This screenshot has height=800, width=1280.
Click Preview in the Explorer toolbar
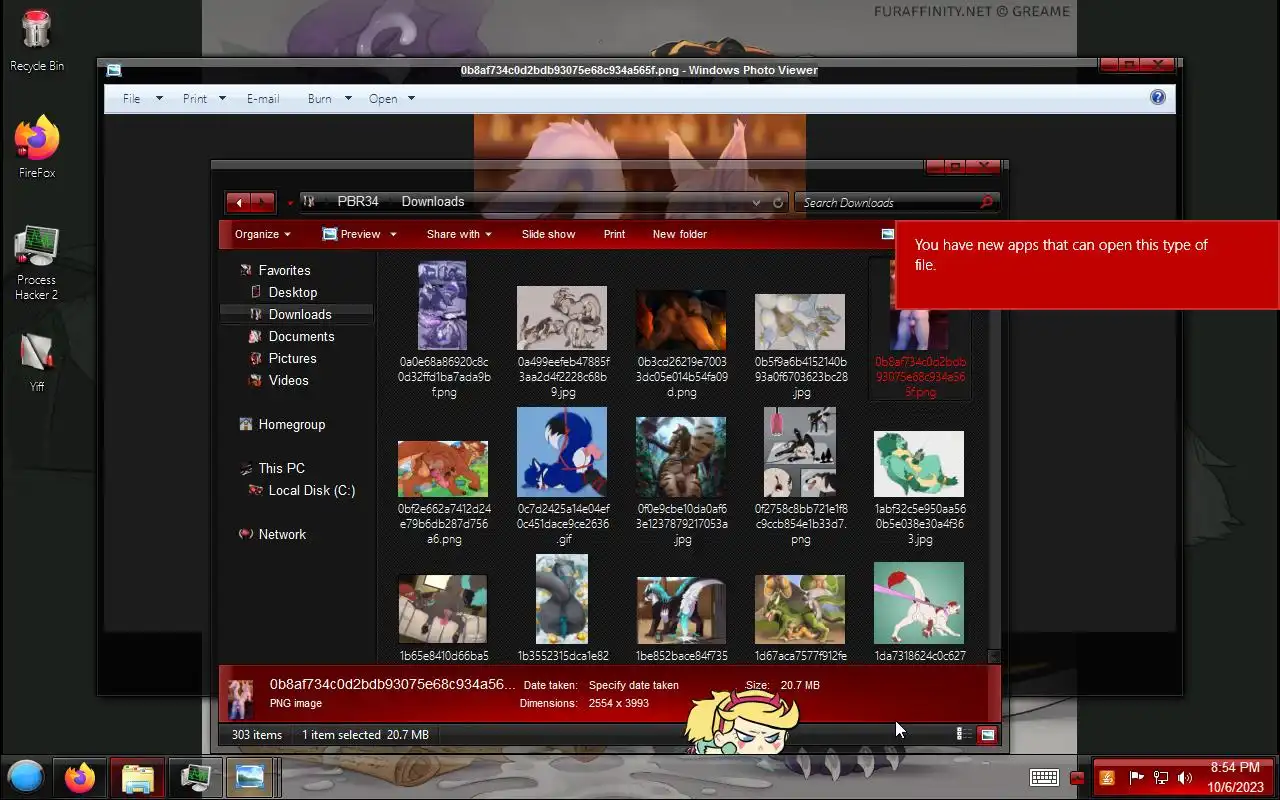tap(352, 234)
